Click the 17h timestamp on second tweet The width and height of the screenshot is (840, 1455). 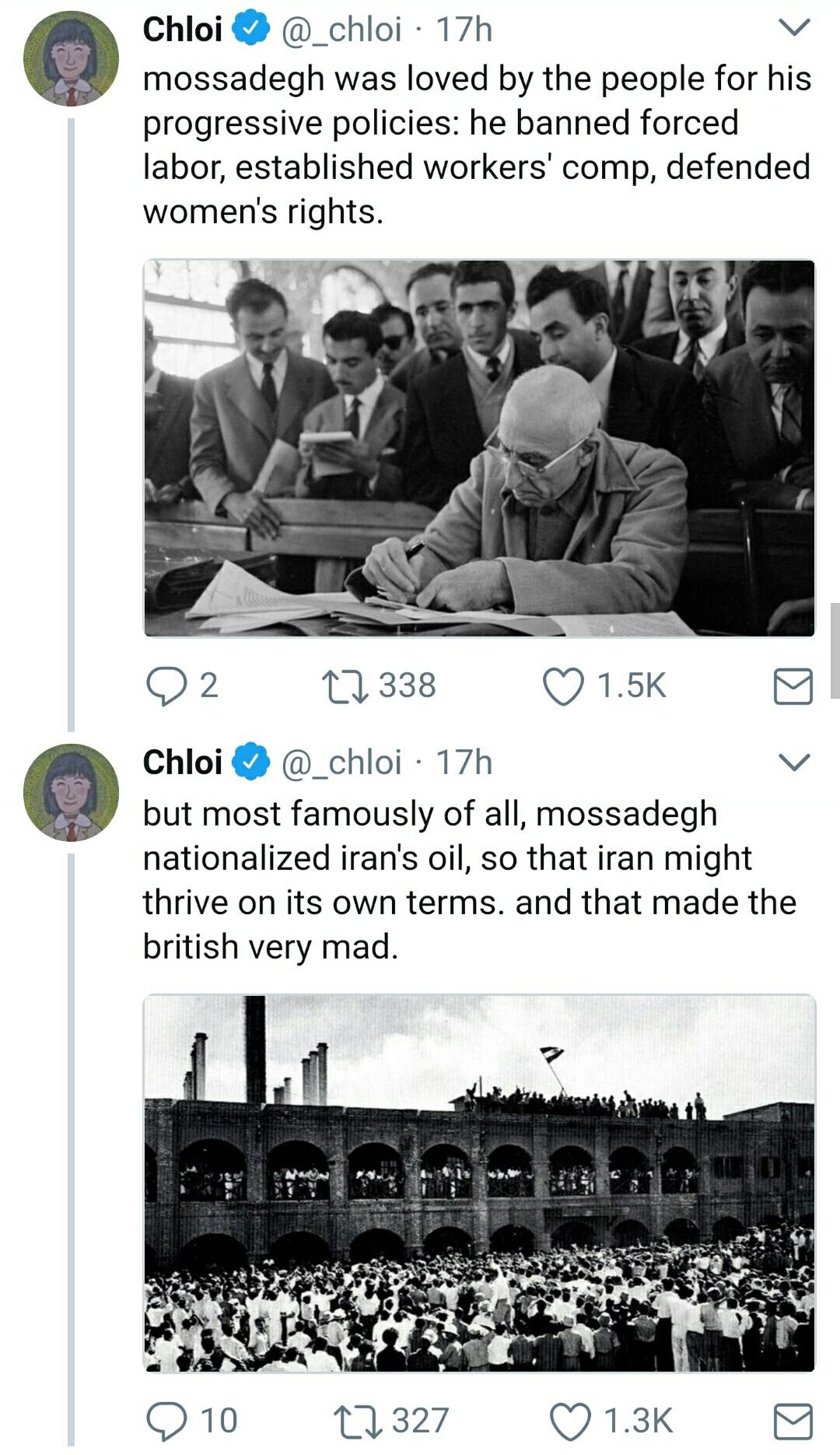pyautogui.click(x=464, y=763)
